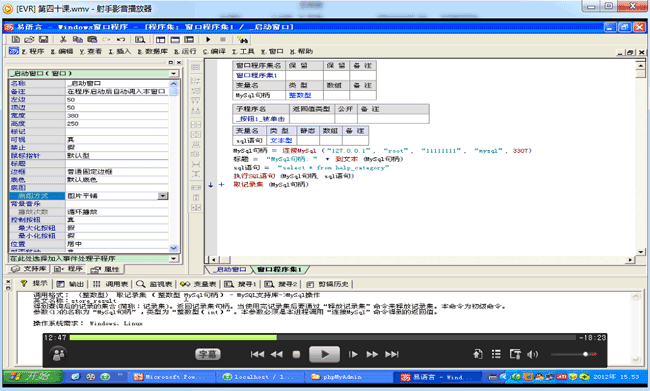Click the Paste toolbar icon
Image resolution: width=650 pixels, height=391 pixels.
(x=92, y=39)
